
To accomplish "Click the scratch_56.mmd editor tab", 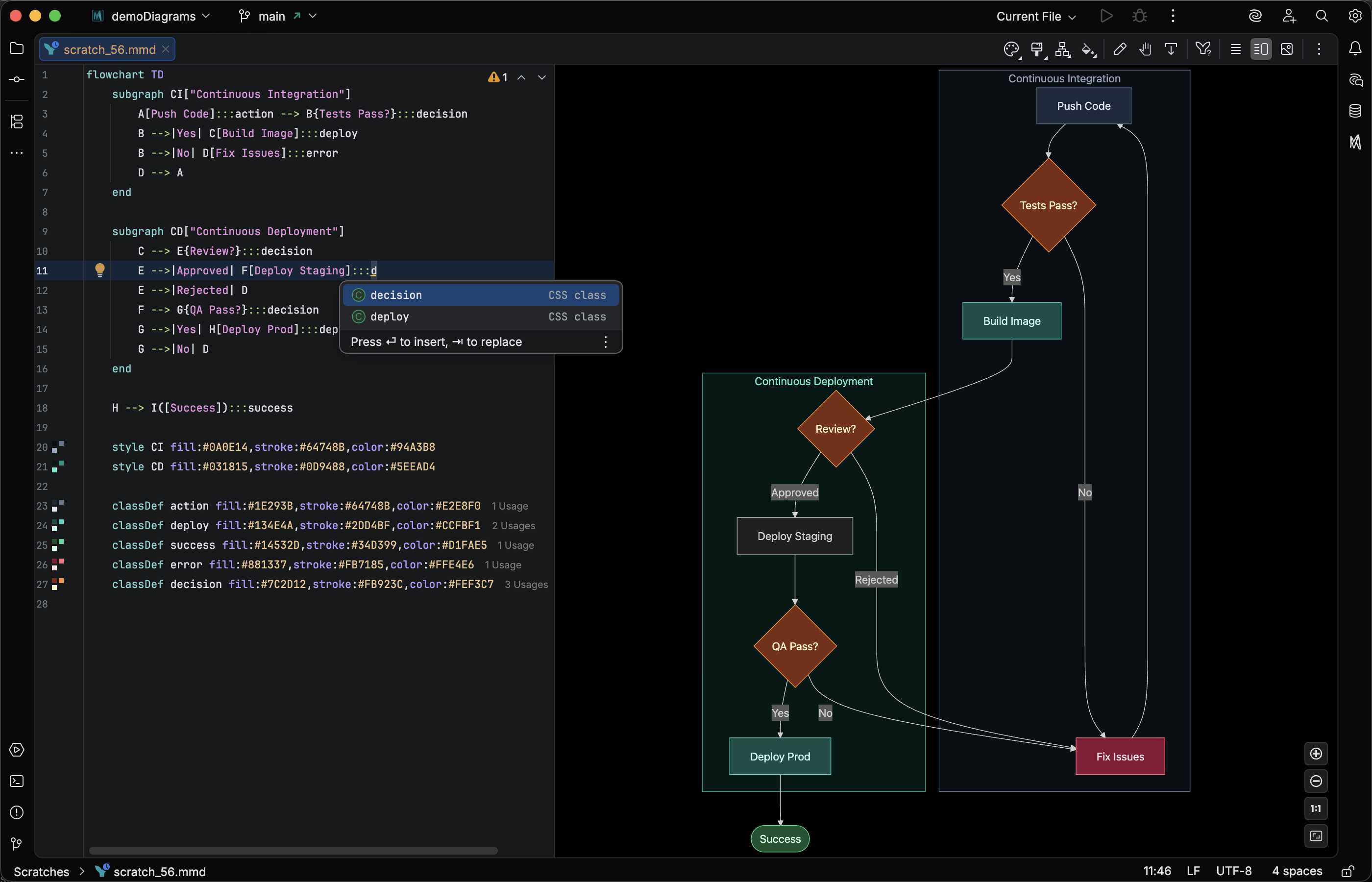I will pyautogui.click(x=105, y=49).
